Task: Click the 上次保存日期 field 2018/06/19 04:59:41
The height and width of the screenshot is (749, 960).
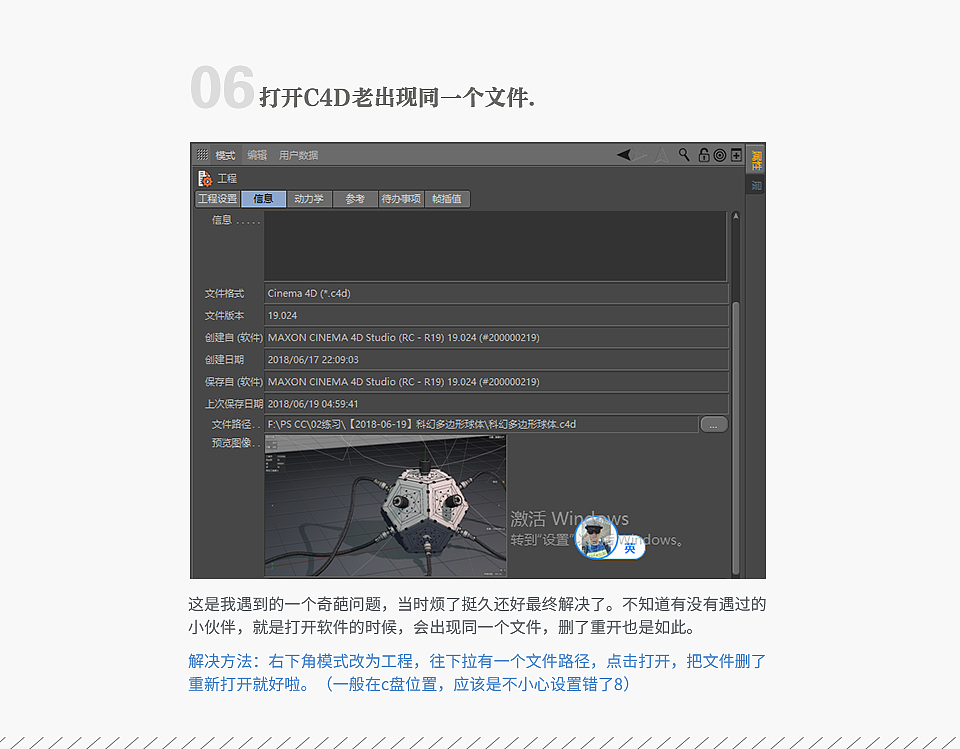Action: 497,404
